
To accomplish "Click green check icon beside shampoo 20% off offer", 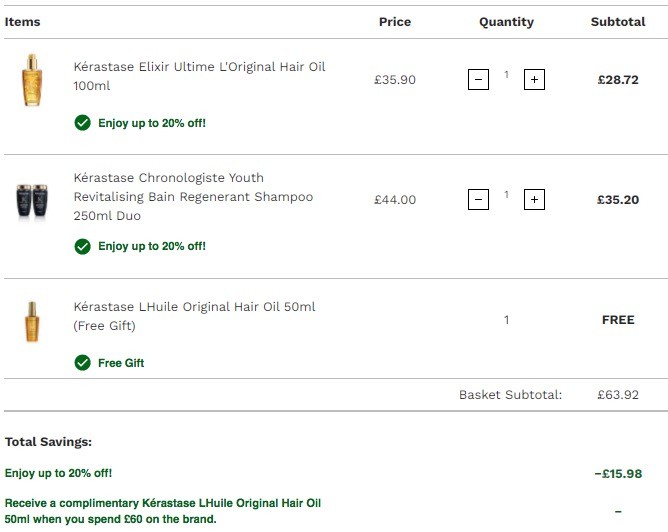I will pyautogui.click(x=83, y=246).
